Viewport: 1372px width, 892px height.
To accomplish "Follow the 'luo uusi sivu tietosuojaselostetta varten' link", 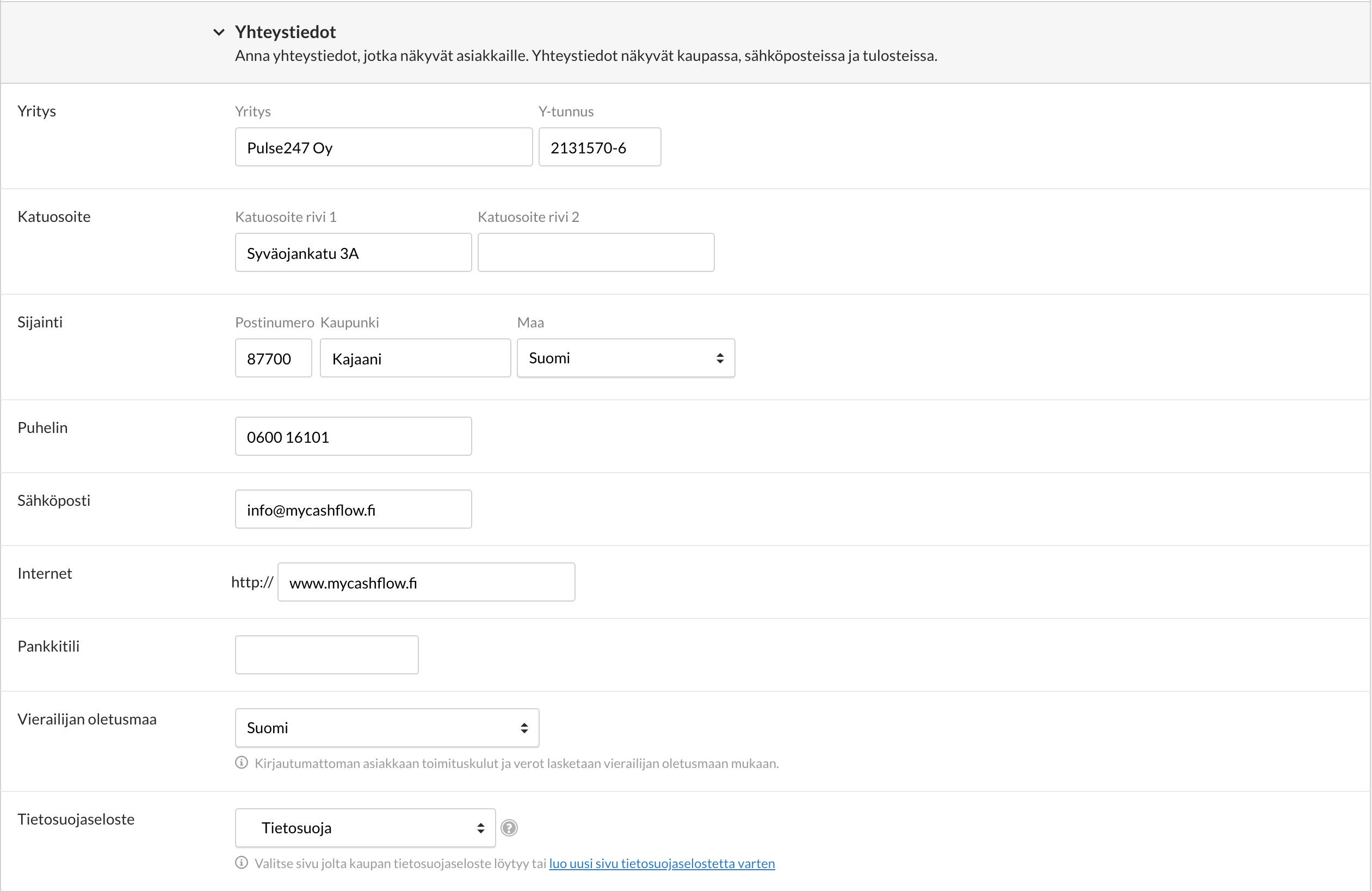I will tap(662, 863).
